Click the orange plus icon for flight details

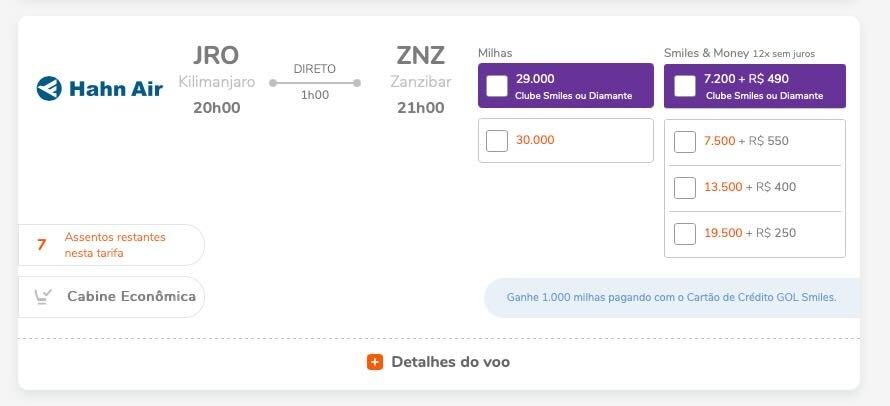click(x=375, y=362)
